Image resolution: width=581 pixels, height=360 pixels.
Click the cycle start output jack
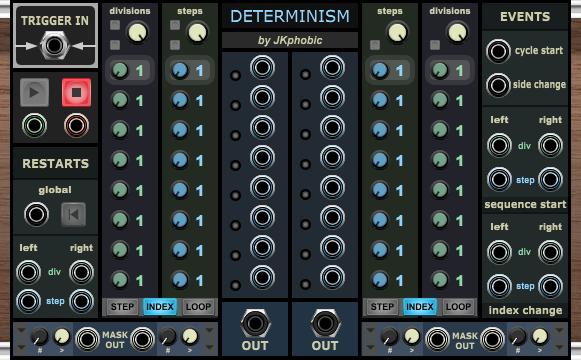[498, 51]
